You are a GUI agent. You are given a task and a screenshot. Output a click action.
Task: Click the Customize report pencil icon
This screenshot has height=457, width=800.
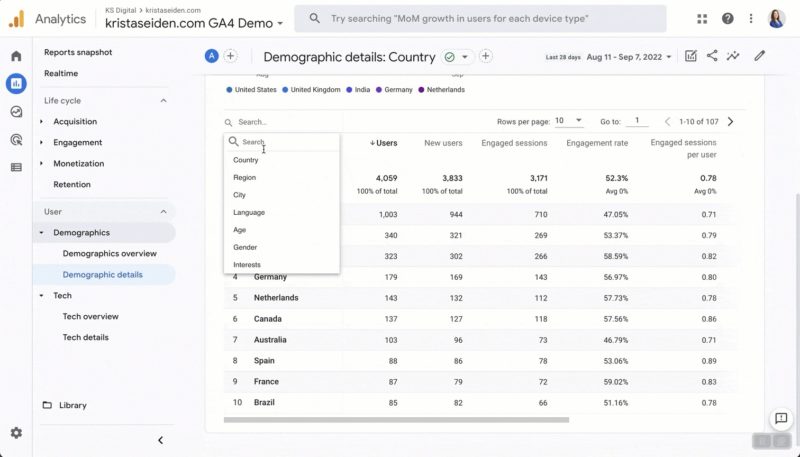[x=760, y=56]
